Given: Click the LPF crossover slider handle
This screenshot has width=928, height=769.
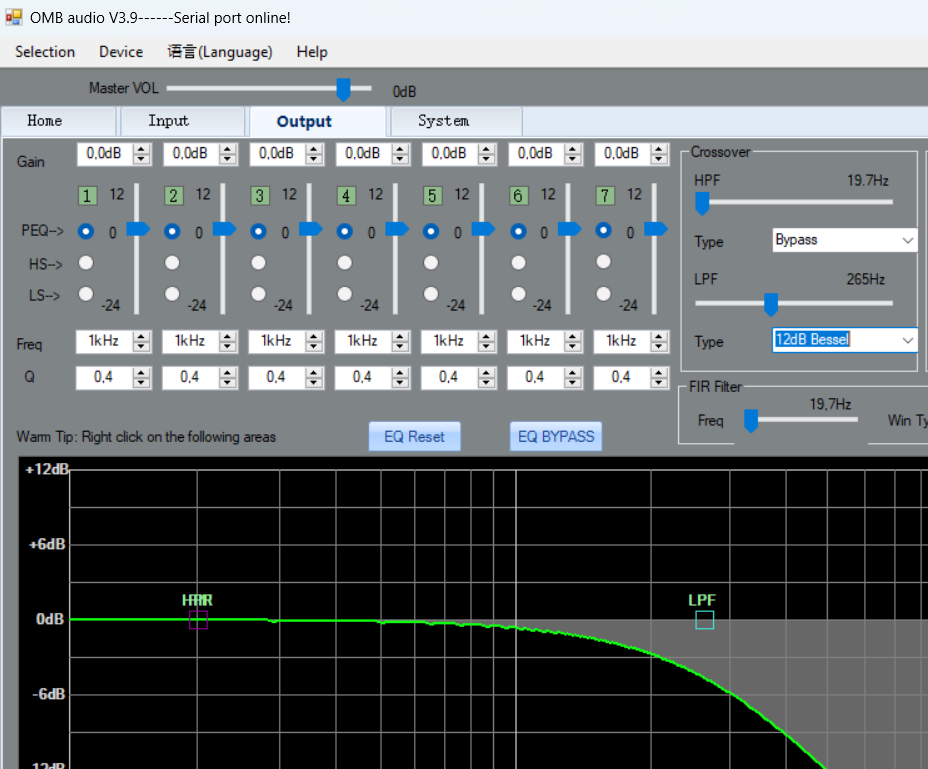Looking at the screenshot, I should [x=771, y=304].
